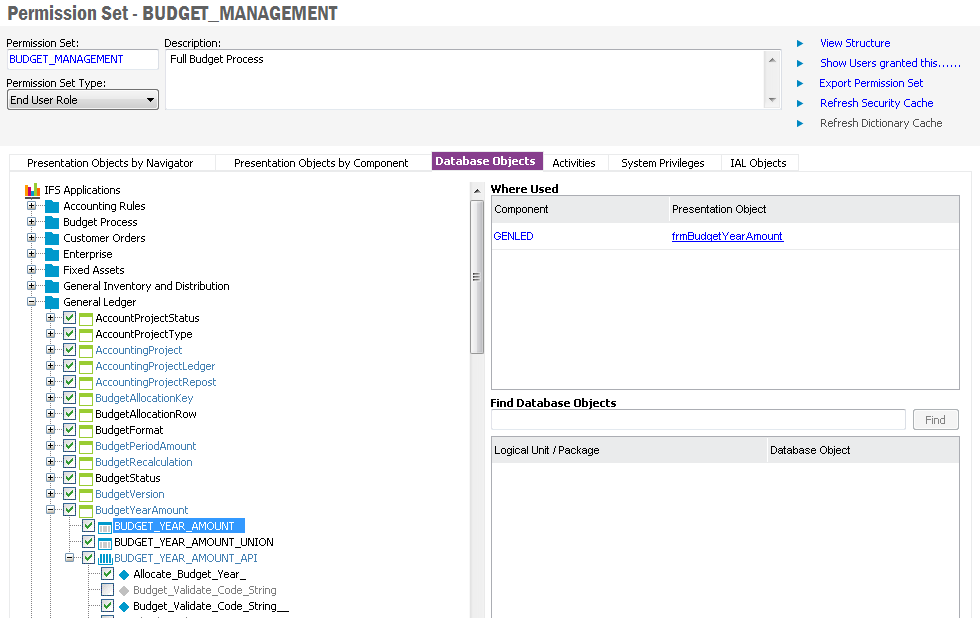The image size is (980, 618).
Task: Expand the Fixed Assets tree node
Action: click(x=31, y=269)
